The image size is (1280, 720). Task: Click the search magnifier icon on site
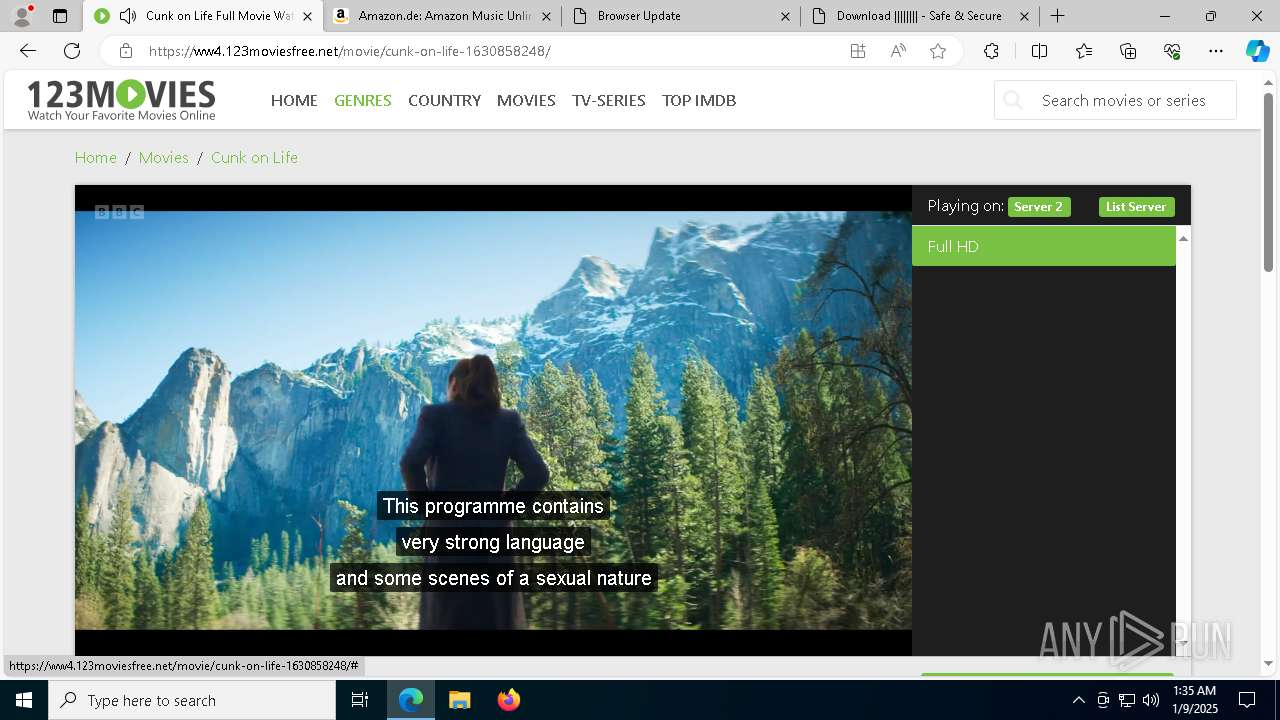1013,100
